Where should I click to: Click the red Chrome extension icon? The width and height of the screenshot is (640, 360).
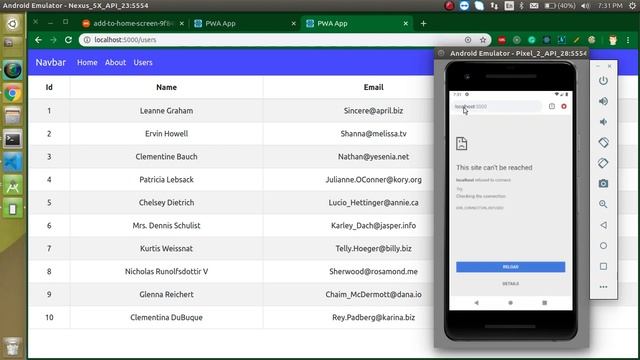click(502, 40)
